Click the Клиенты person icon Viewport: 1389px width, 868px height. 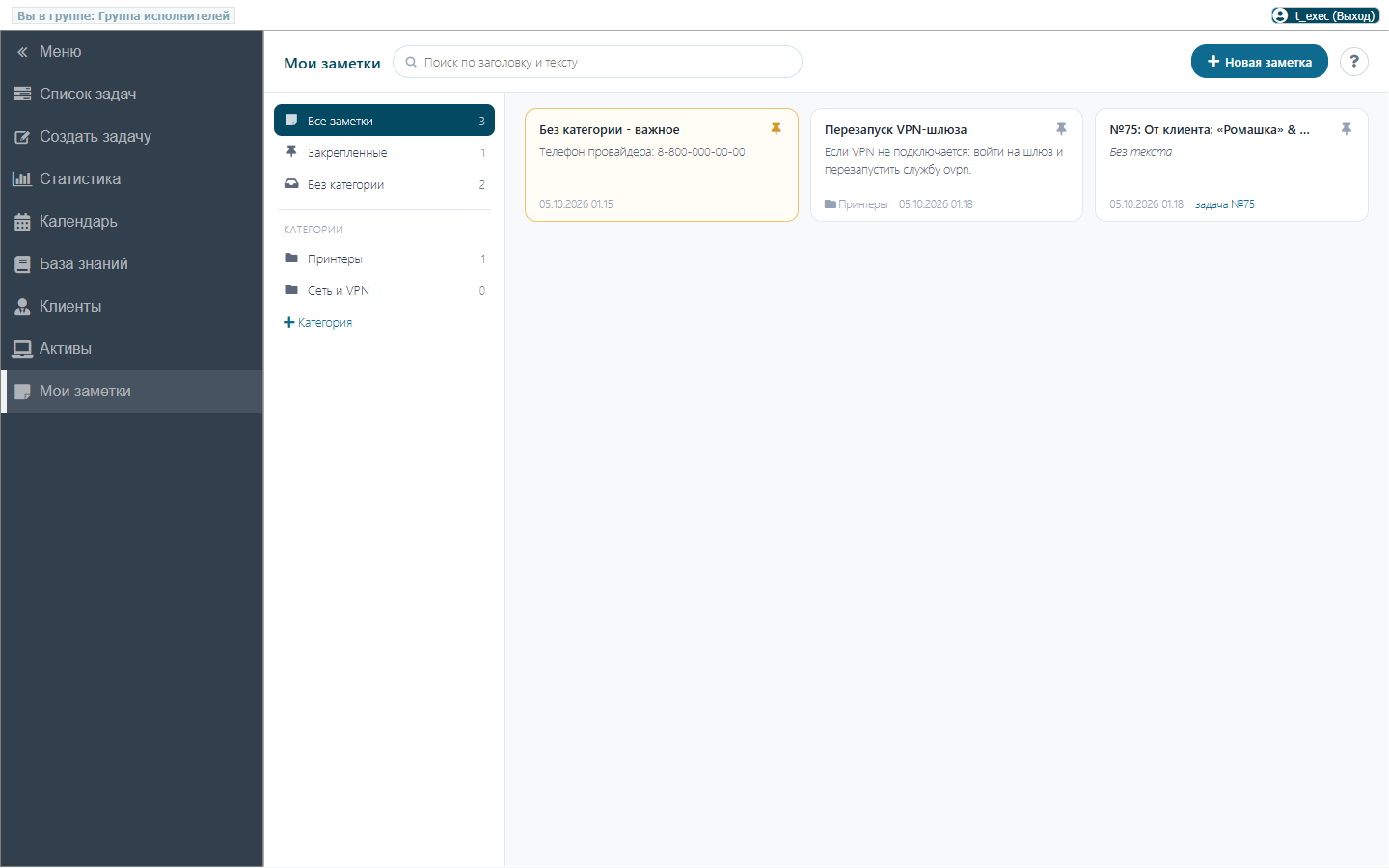click(x=22, y=307)
